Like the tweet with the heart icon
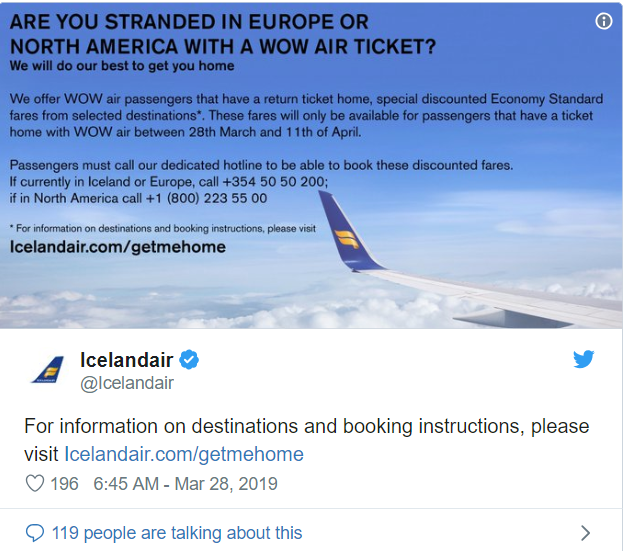 35,483
